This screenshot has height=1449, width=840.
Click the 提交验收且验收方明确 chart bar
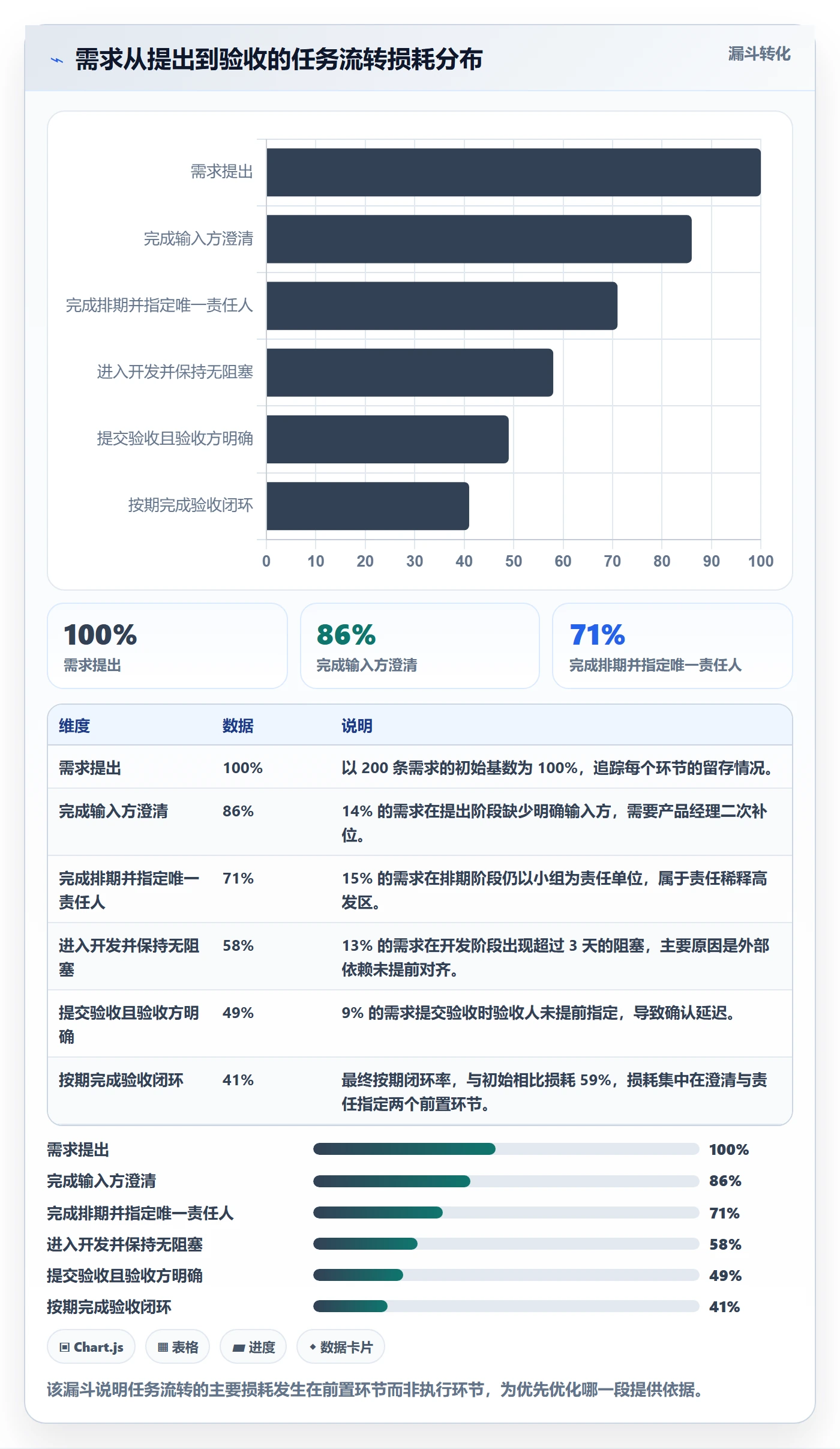(388, 439)
